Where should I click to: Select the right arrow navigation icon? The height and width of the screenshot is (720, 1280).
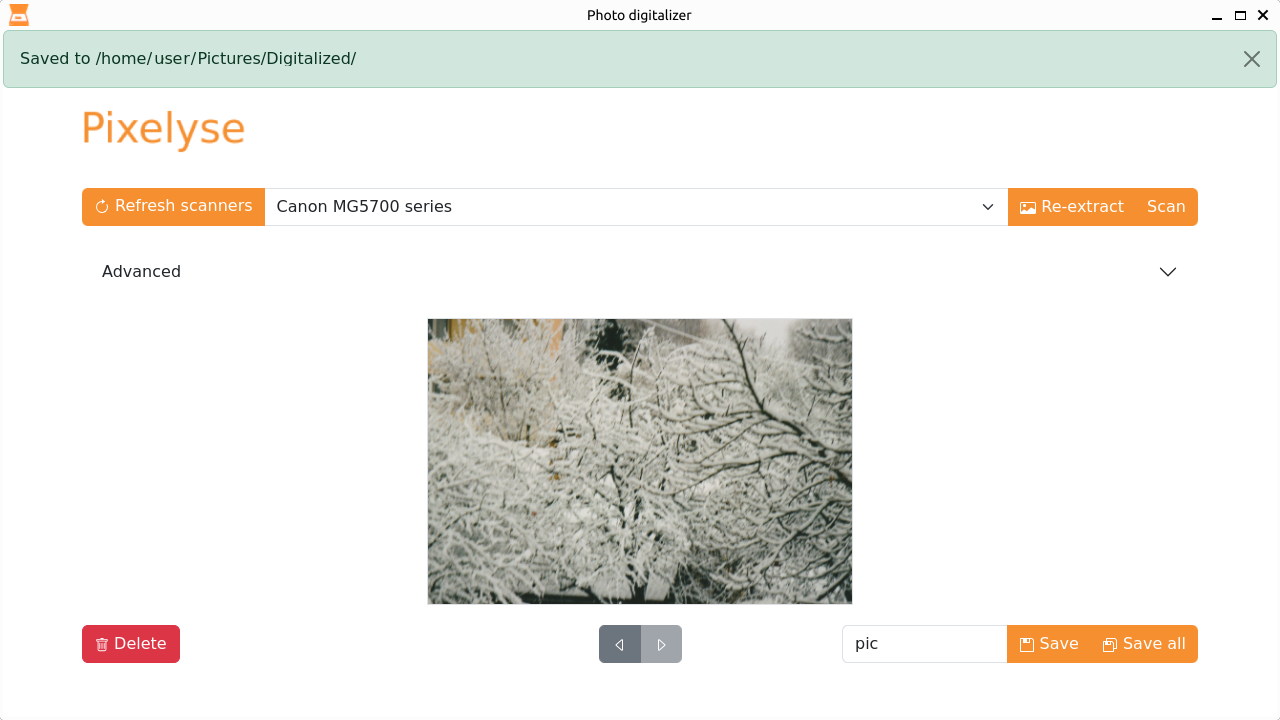(661, 644)
